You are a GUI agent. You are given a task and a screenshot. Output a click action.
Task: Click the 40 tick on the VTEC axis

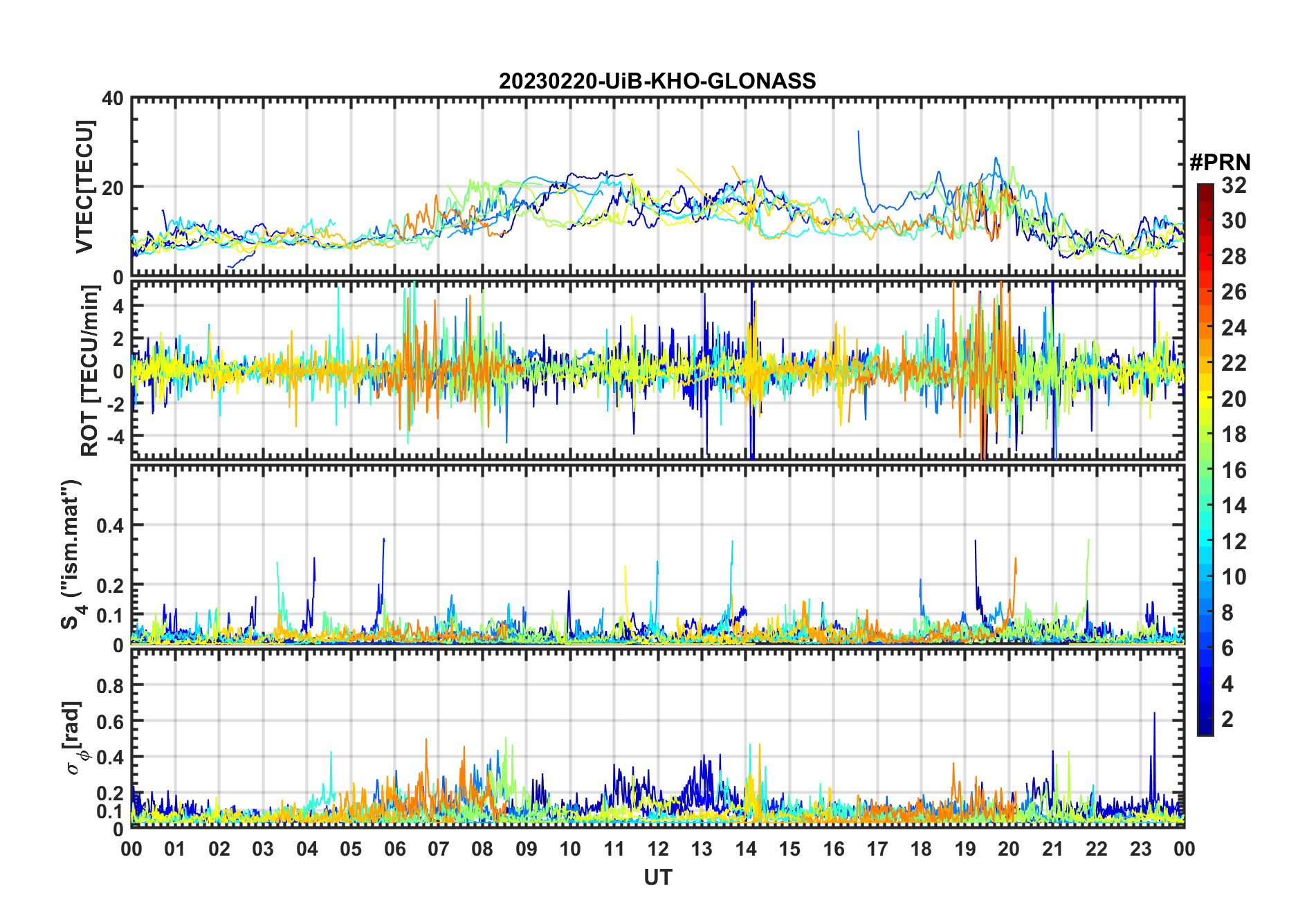(x=113, y=98)
